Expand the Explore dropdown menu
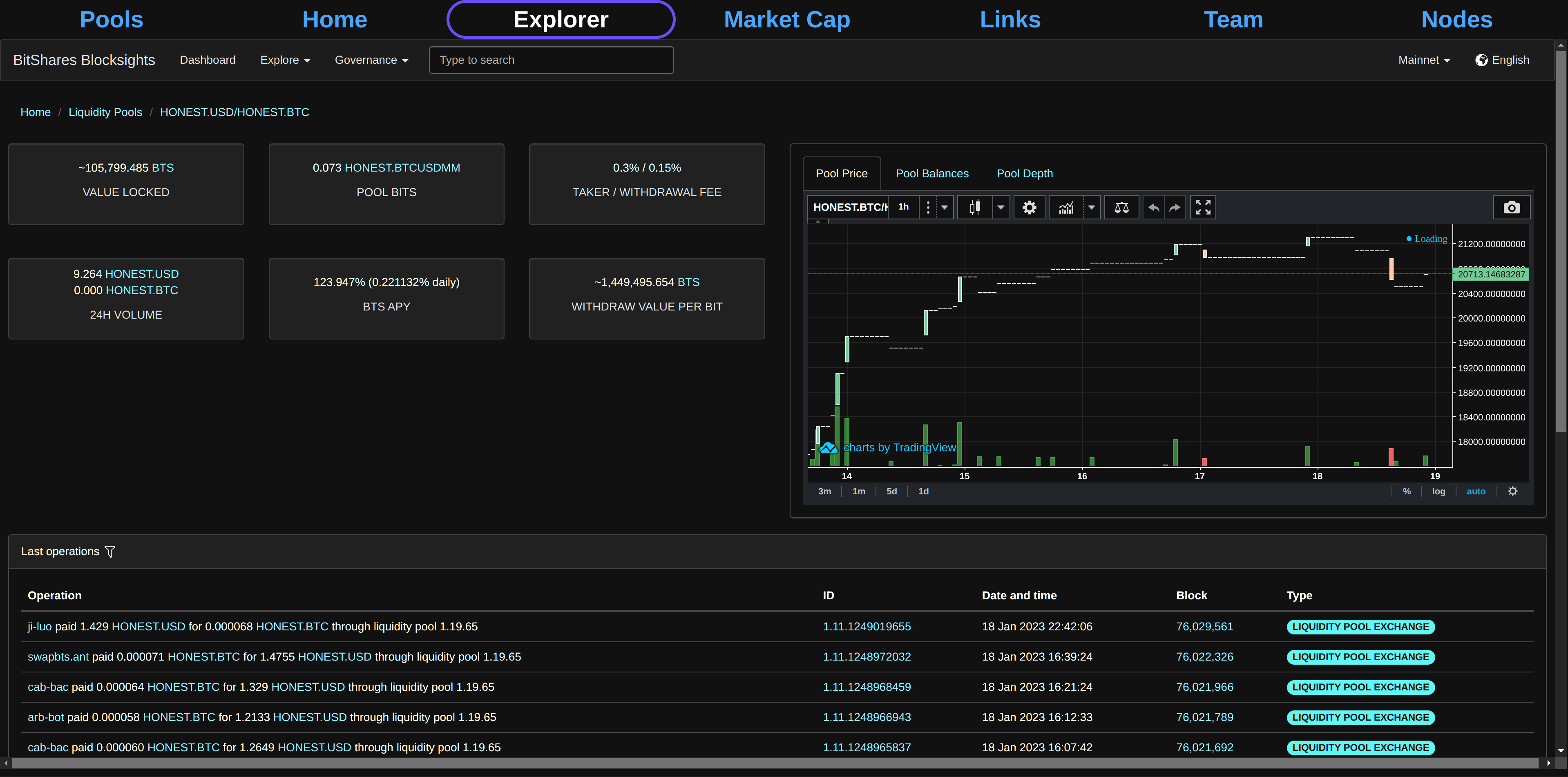This screenshot has height=777, width=1568. 285,60
